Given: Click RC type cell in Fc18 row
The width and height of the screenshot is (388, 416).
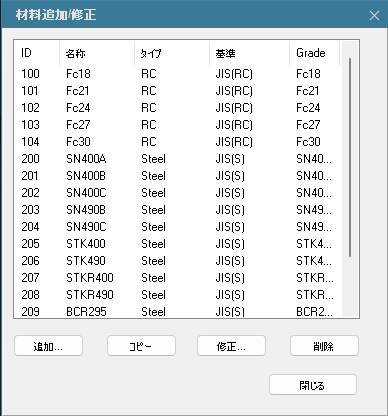Looking at the screenshot, I should point(149,74).
